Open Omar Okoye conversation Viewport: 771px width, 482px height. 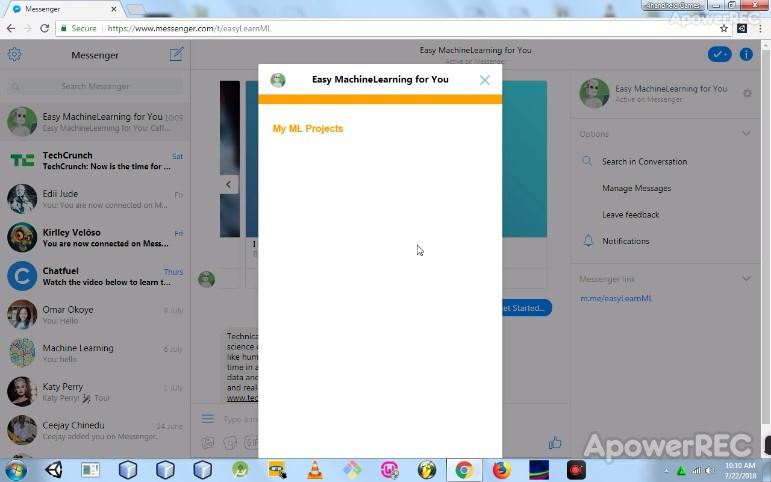pyautogui.click(x=95, y=314)
